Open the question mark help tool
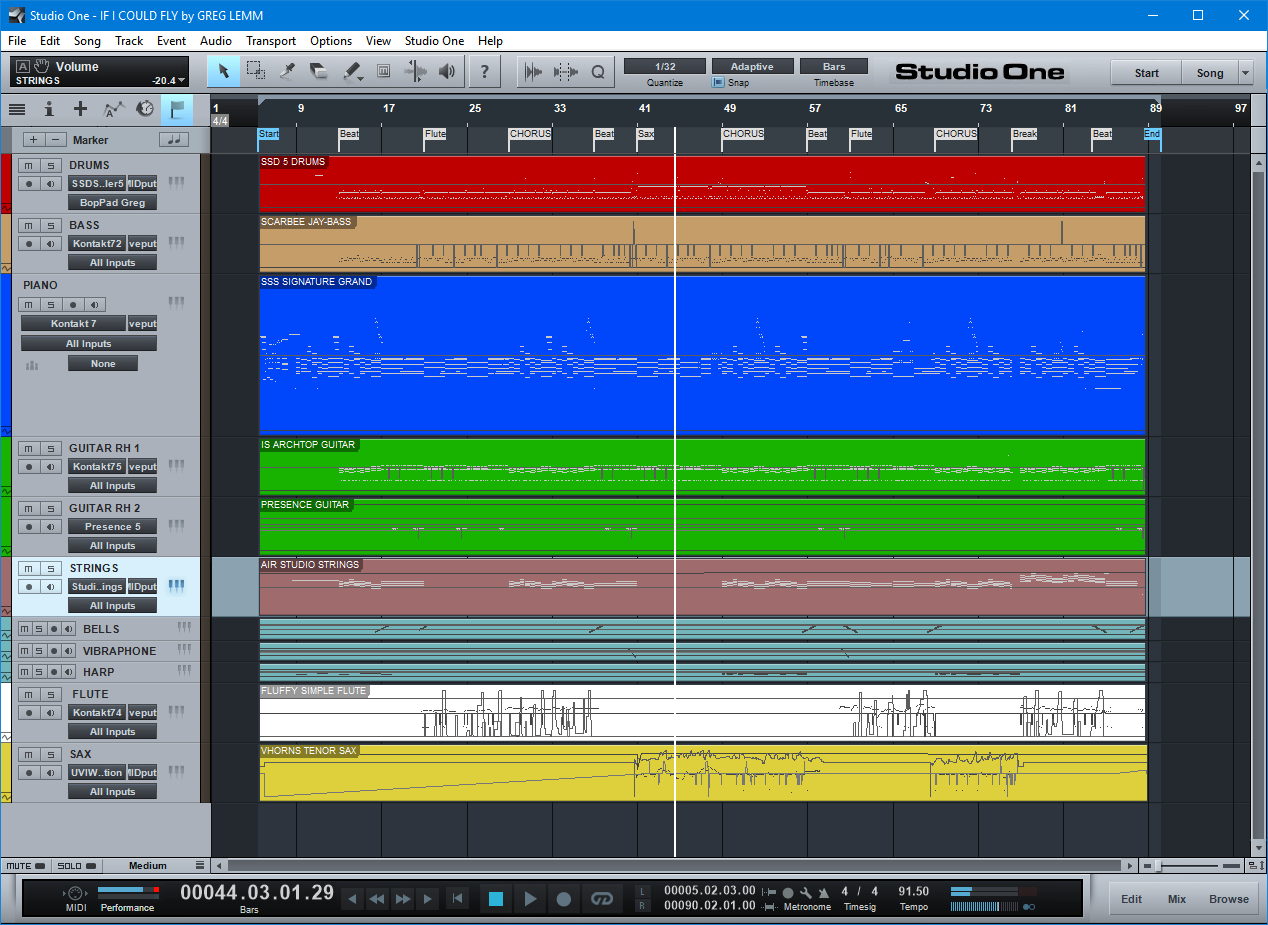This screenshot has width=1268, height=925. (x=485, y=71)
